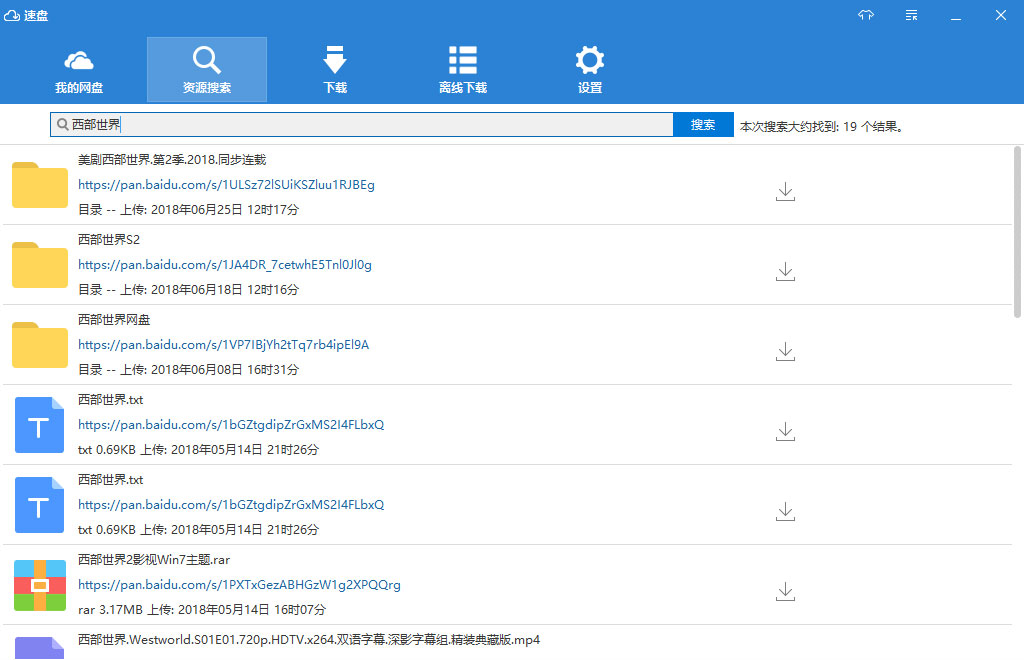This screenshot has width=1024, height=660.
Task: Focus the 西部世界 search input field
Action: tap(362, 125)
